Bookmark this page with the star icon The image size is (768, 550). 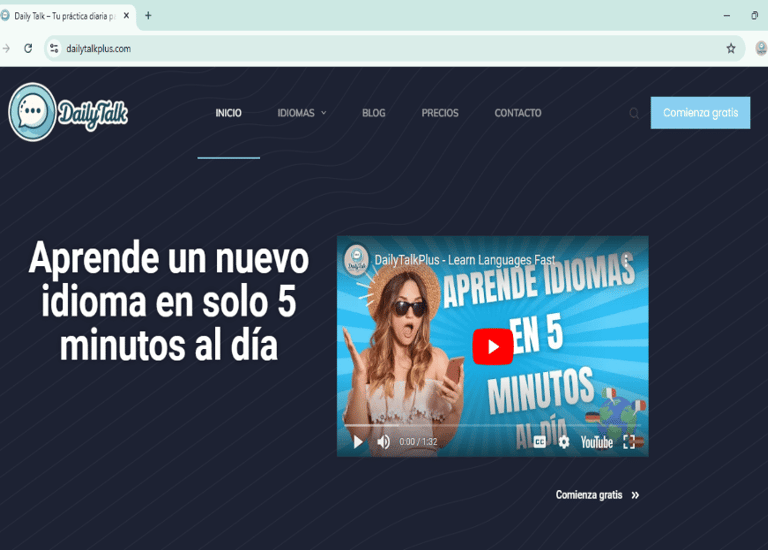point(731,48)
